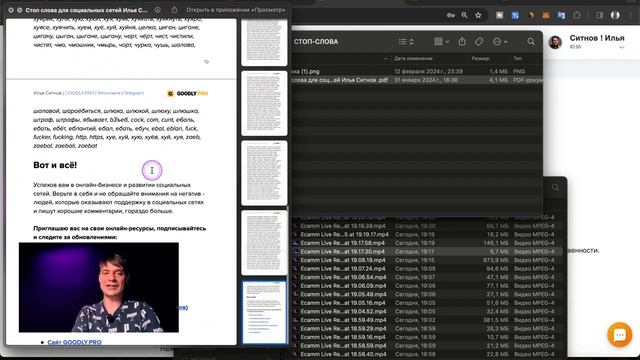Sort by 'Дата изменения' column header

point(413,59)
